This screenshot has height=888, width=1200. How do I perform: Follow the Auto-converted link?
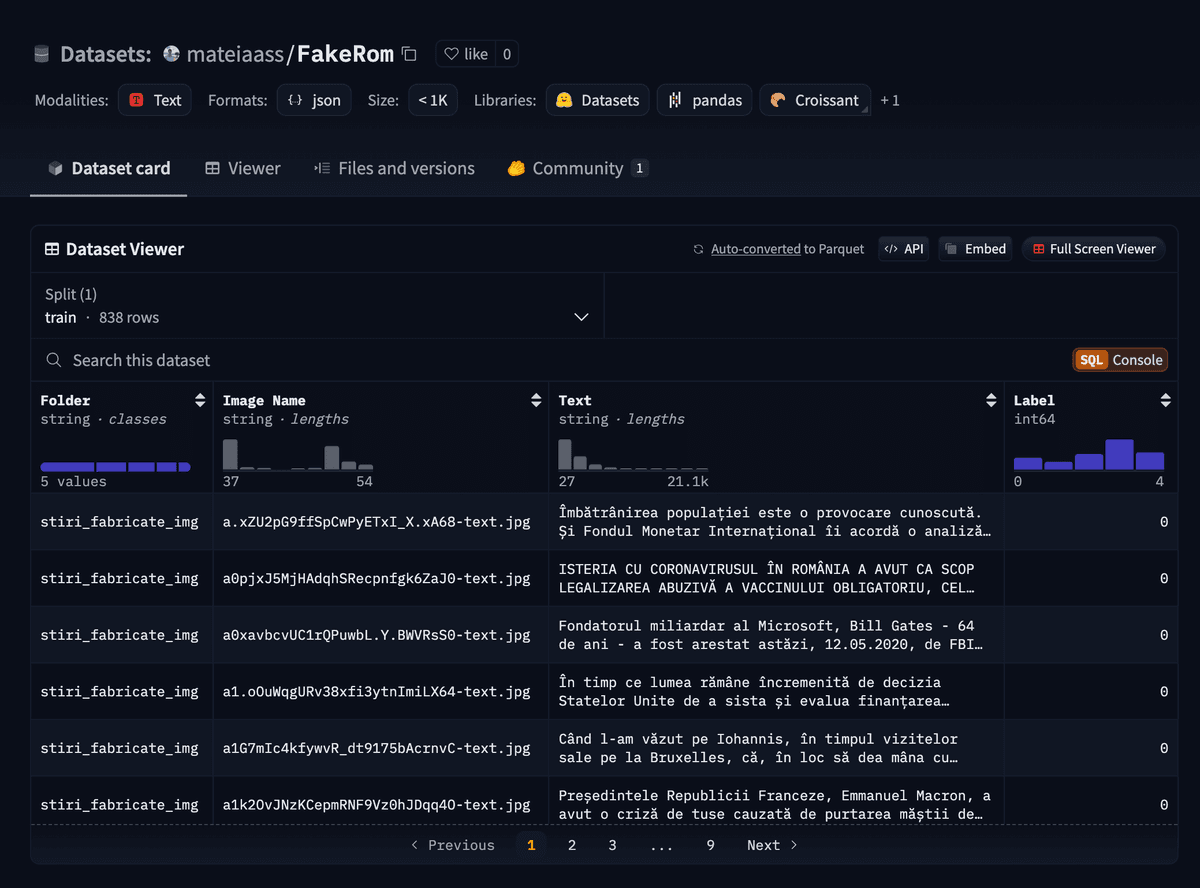coord(755,249)
